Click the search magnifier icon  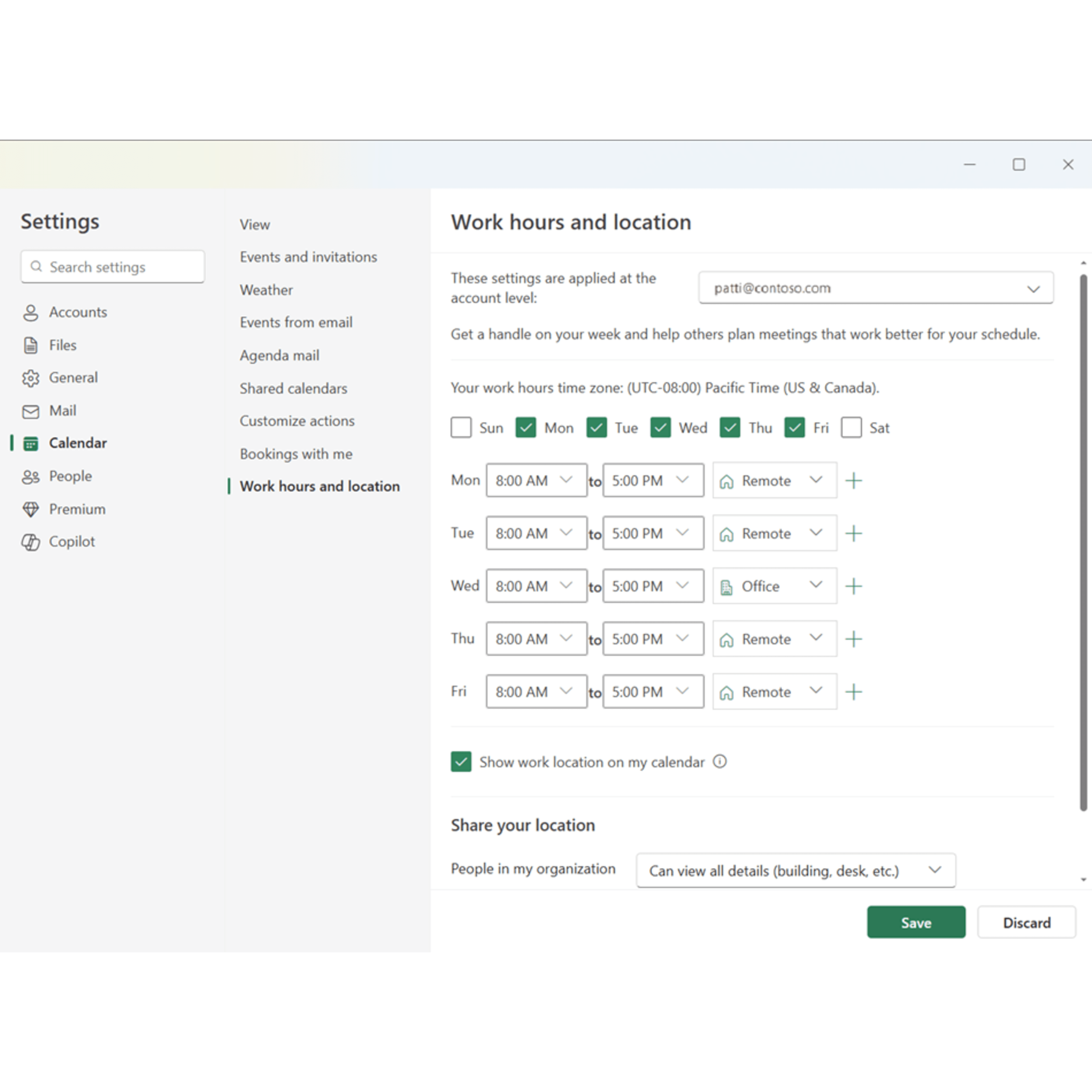[36, 266]
